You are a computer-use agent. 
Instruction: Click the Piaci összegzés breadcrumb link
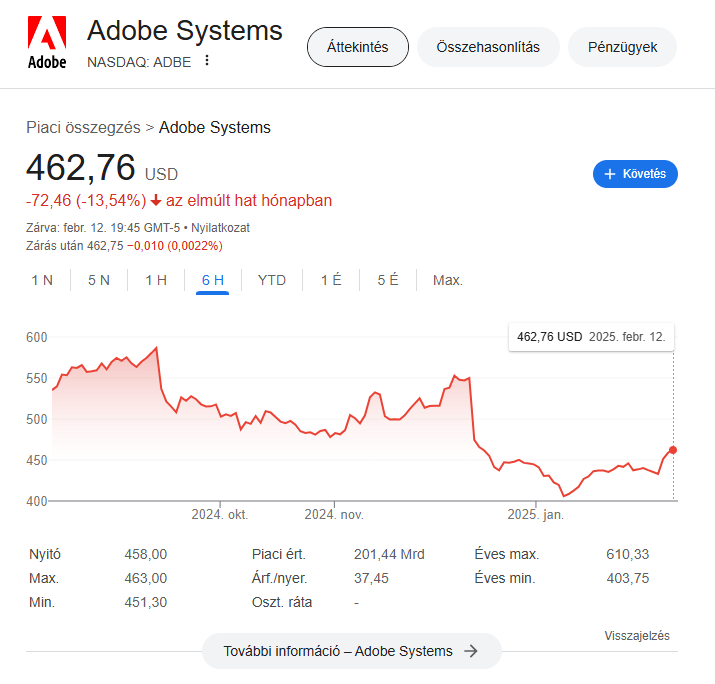coord(83,128)
